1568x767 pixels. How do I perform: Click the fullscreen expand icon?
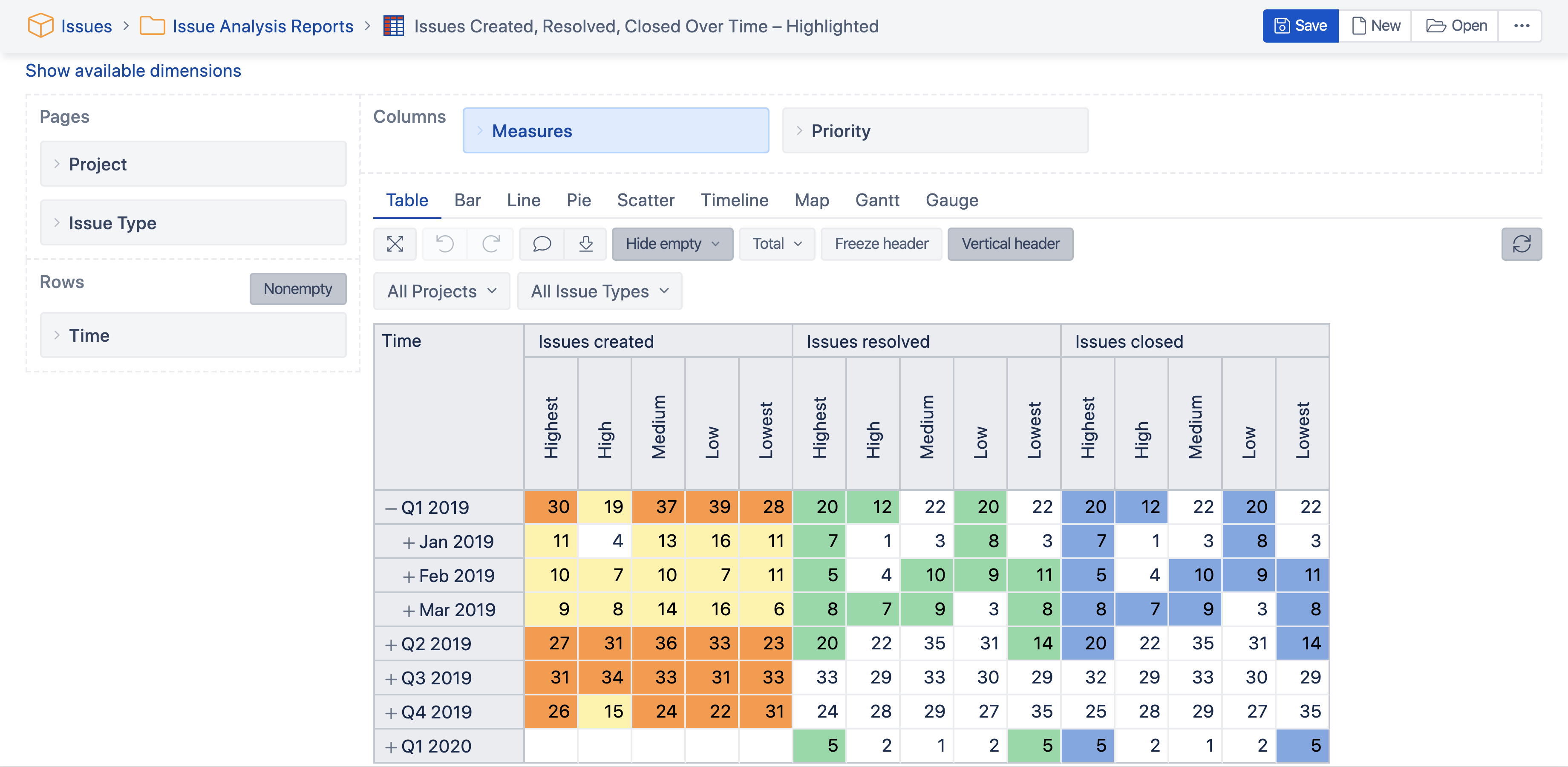(x=395, y=244)
